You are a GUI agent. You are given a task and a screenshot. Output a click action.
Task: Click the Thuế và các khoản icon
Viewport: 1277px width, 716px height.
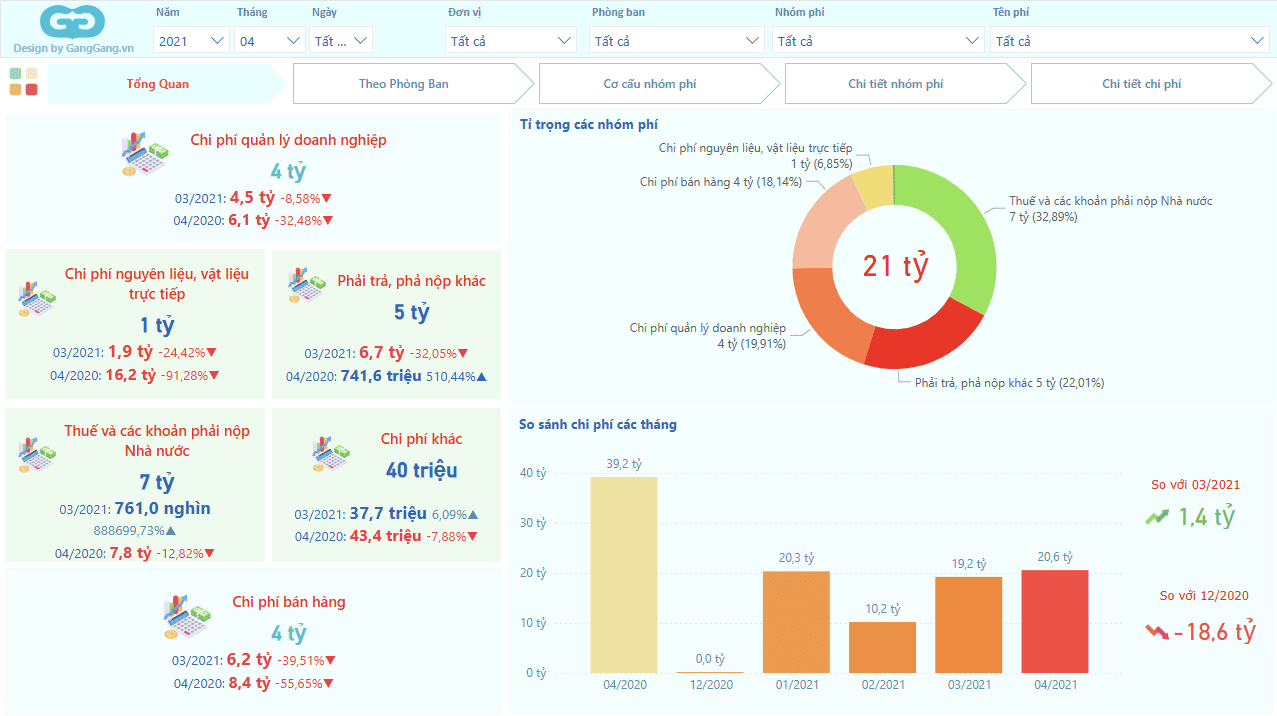tap(38, 453)
